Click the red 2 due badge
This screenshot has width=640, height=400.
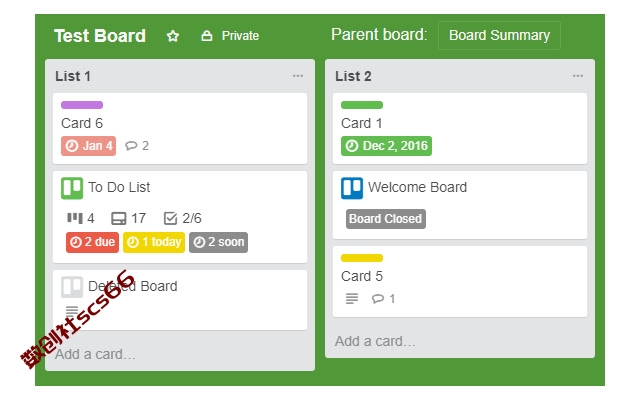(93, 242)
